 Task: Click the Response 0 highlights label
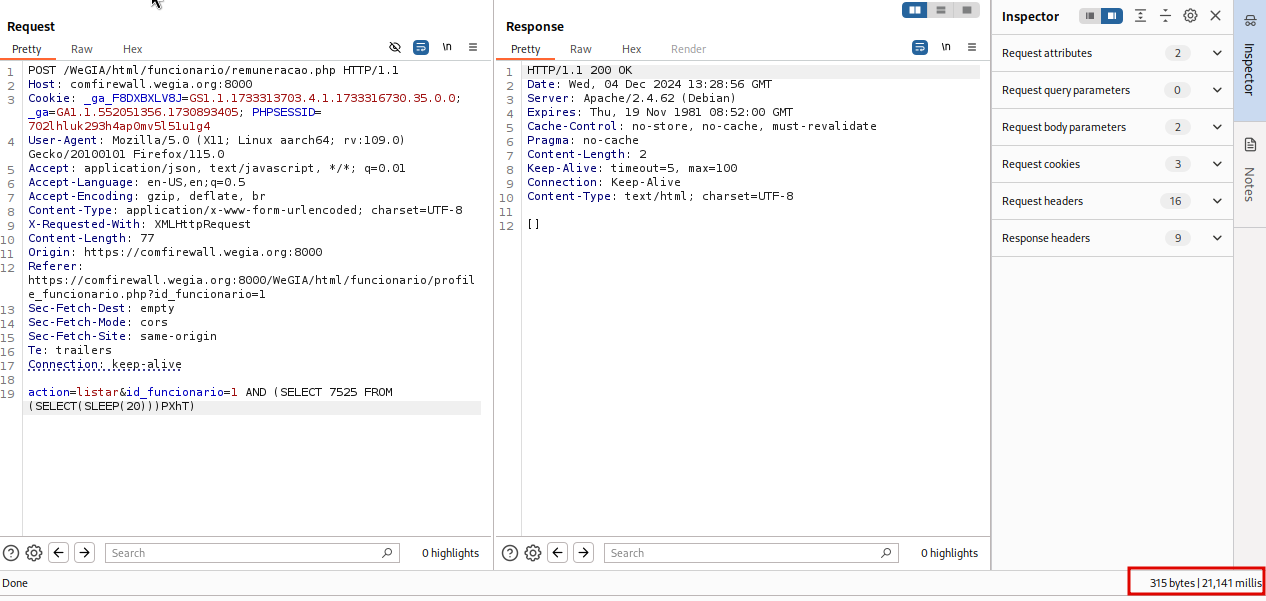(x=949, y=553)
